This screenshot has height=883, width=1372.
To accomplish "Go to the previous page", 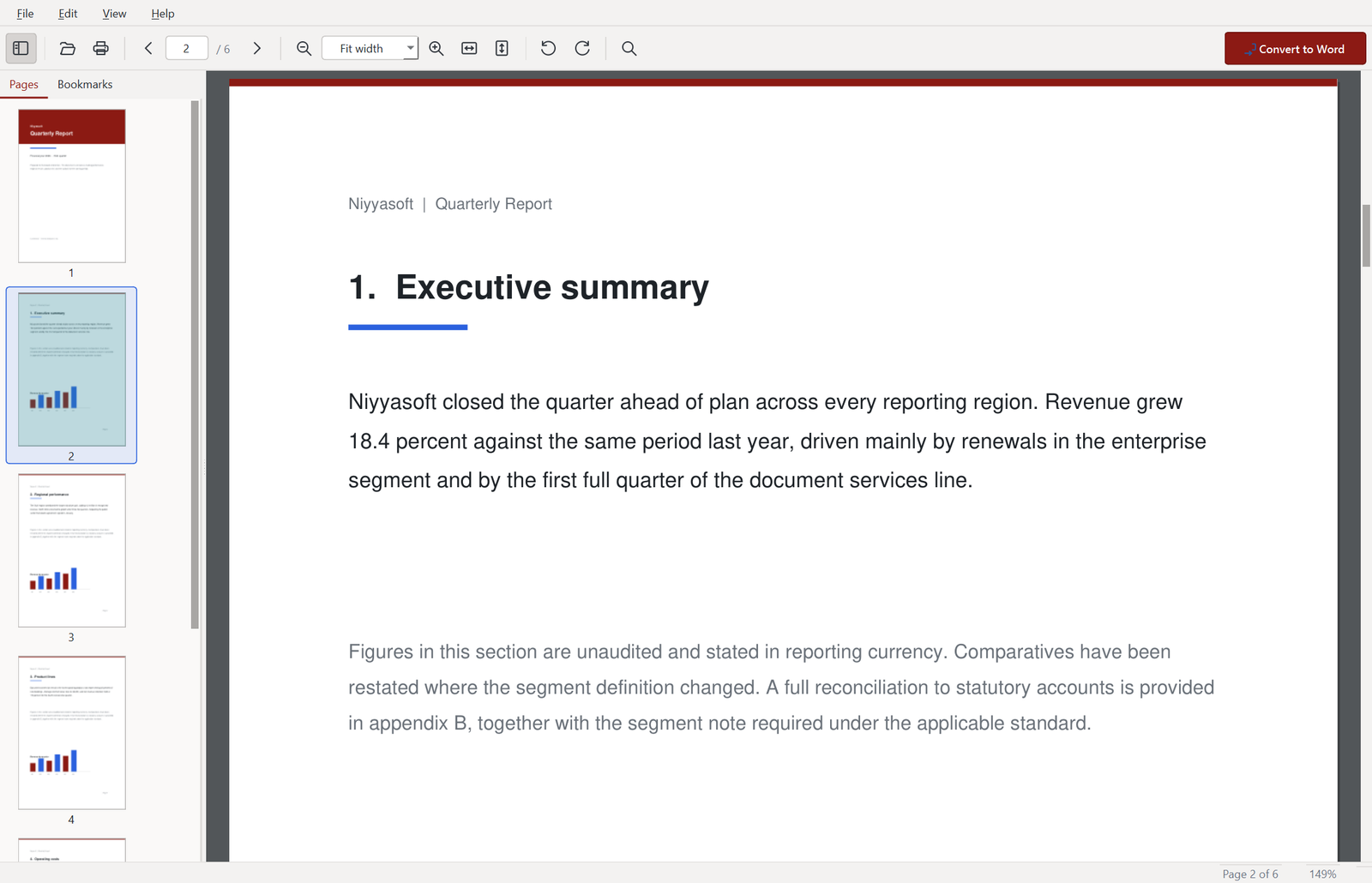I will click(148, 49).
